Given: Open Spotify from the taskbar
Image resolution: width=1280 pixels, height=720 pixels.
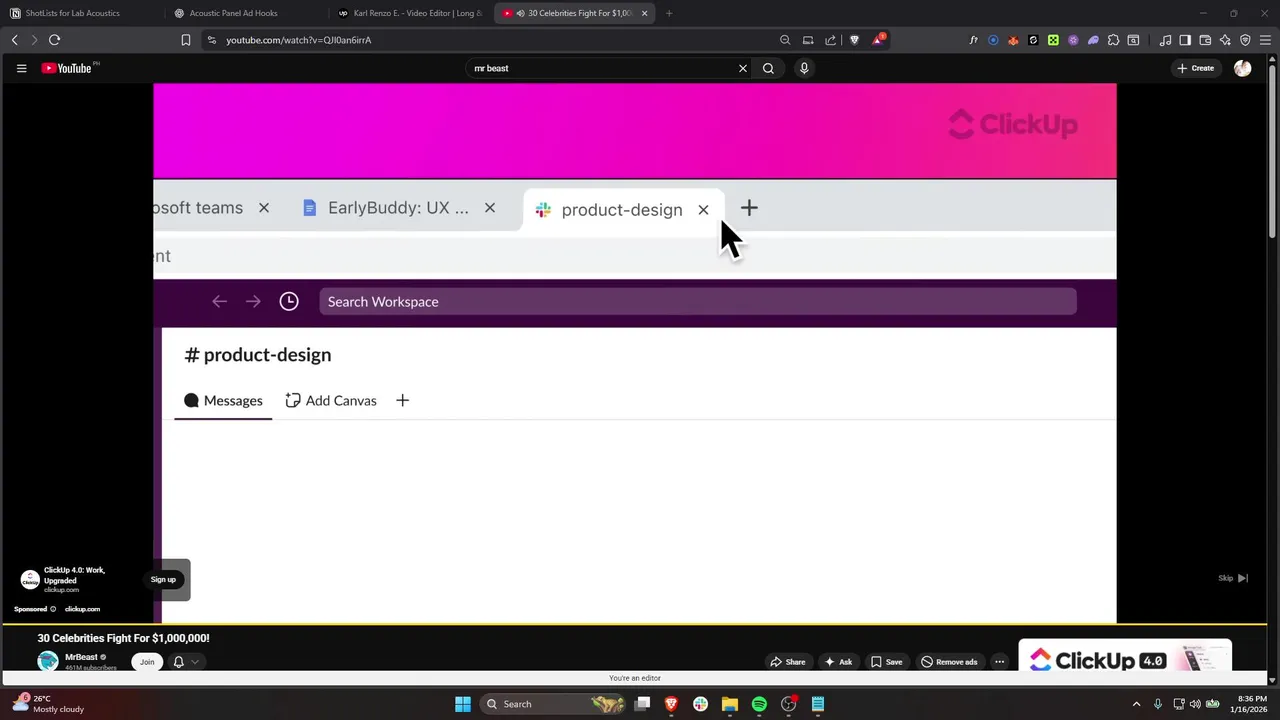Looking at the screenshot, I should coord(759,704).
